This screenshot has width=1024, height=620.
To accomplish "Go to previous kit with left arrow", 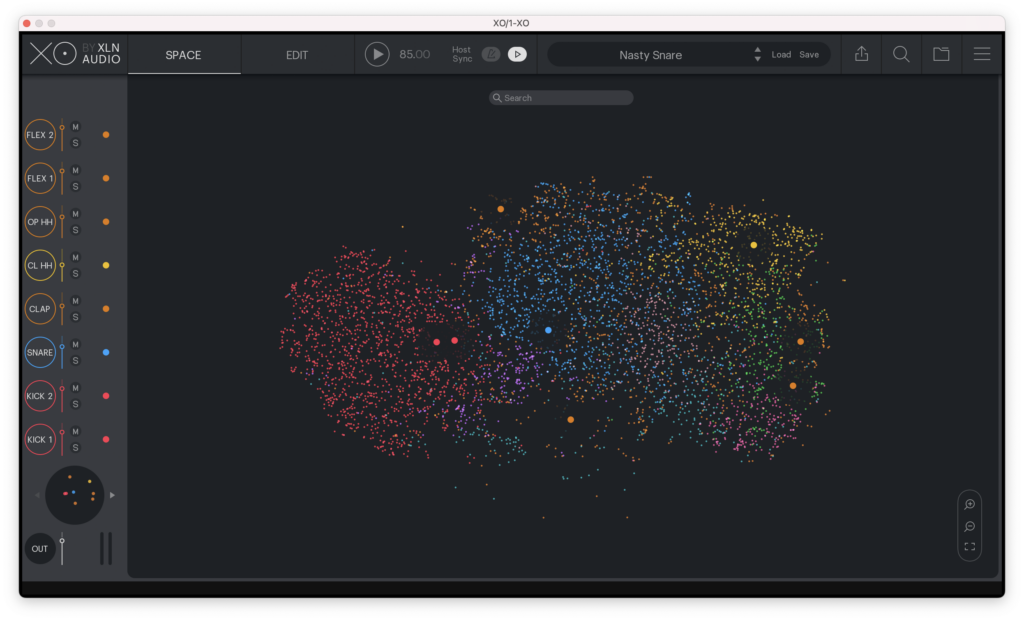I will 37,495.
